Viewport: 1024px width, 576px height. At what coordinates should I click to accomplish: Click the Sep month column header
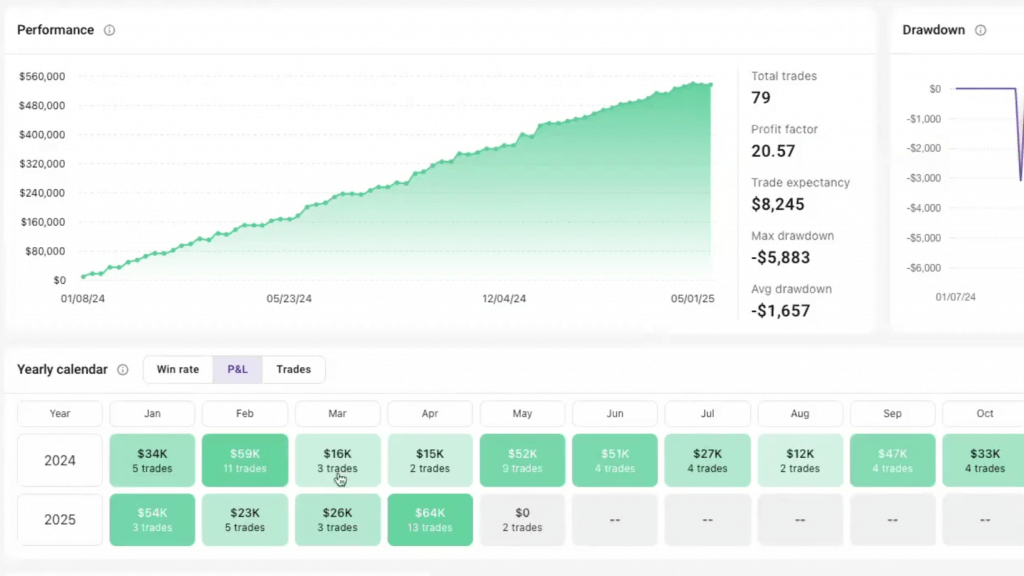tap(892, 414)
